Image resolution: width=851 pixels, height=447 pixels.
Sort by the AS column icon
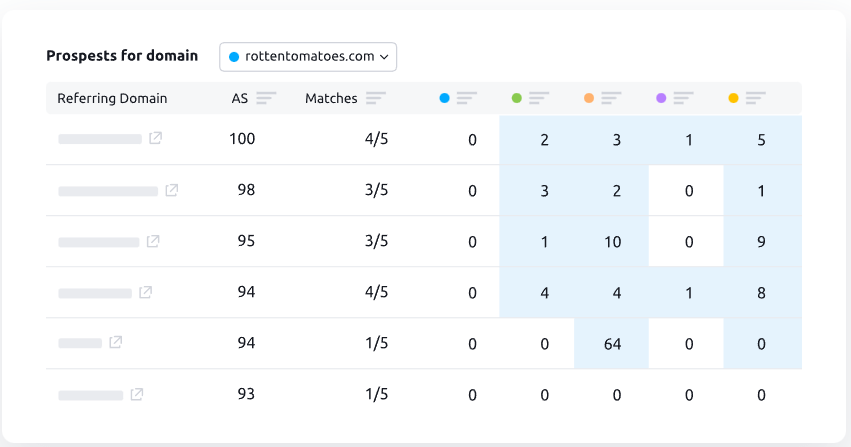[266, 98]
